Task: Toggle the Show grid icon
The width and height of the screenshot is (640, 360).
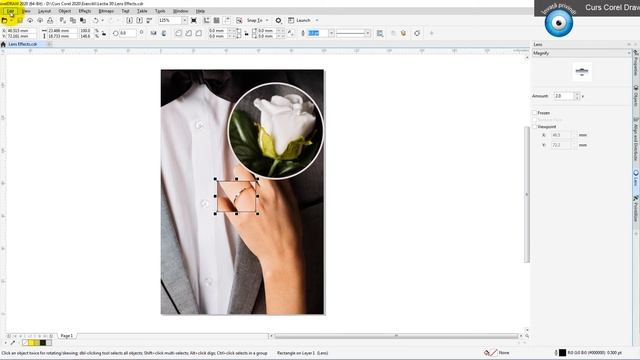Action: [x=217, y=20]
